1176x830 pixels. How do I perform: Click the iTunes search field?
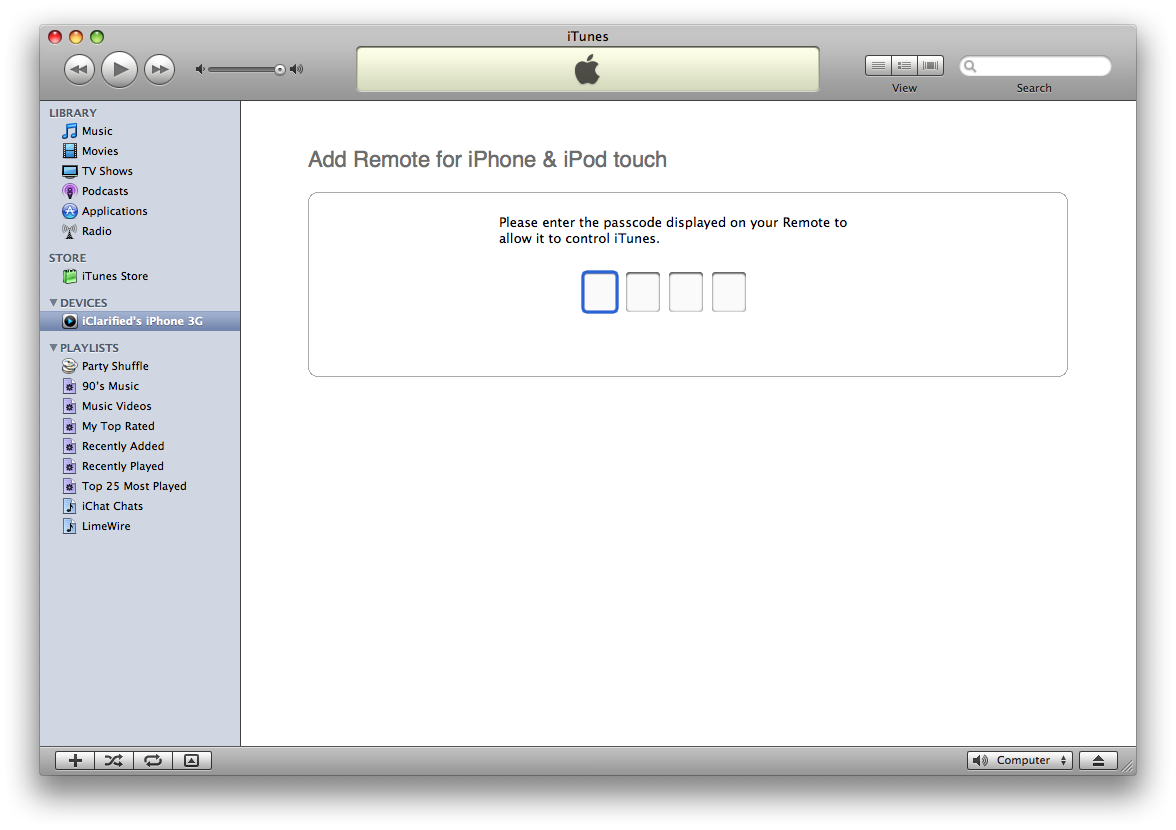[x=1035, y=66]
